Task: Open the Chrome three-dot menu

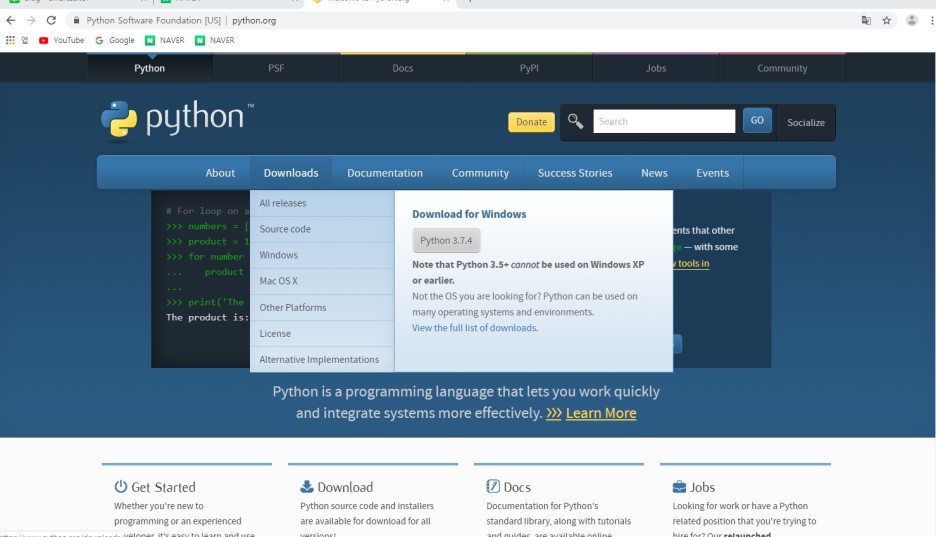Action: [x=932, y=20]
